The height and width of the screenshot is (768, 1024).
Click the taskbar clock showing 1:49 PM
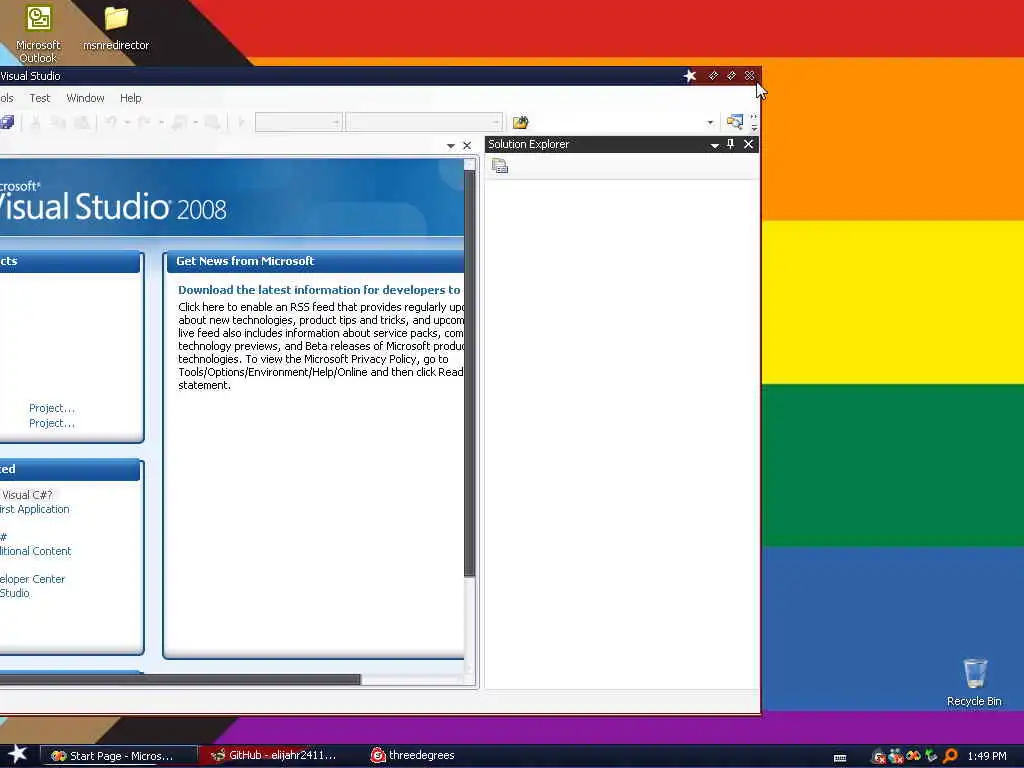pos(987,756)
